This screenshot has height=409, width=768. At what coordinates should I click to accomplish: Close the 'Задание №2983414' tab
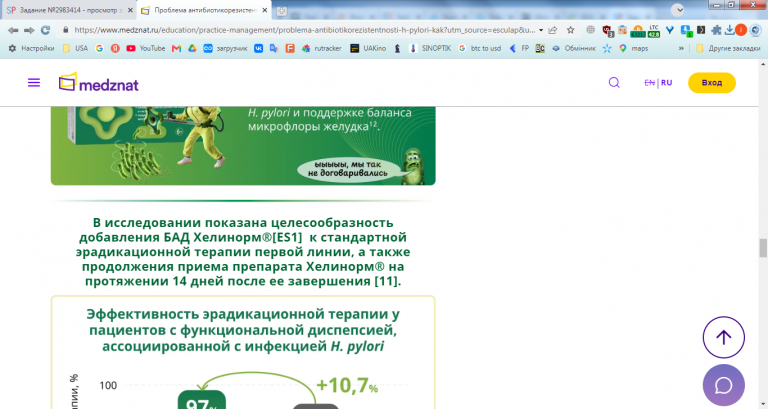(130, 10)
